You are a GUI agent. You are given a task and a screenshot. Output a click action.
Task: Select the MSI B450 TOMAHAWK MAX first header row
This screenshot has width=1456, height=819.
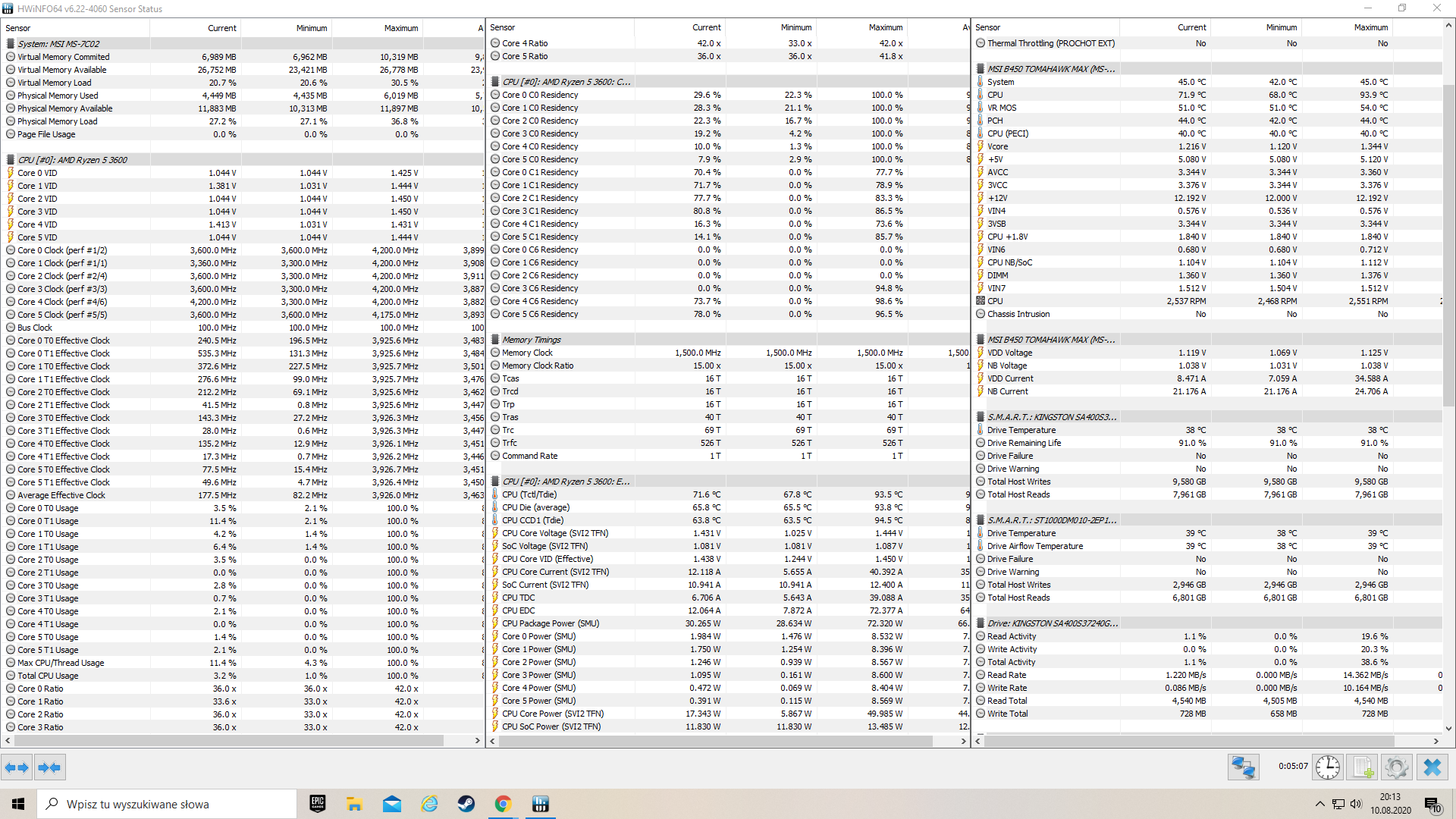1208,69
